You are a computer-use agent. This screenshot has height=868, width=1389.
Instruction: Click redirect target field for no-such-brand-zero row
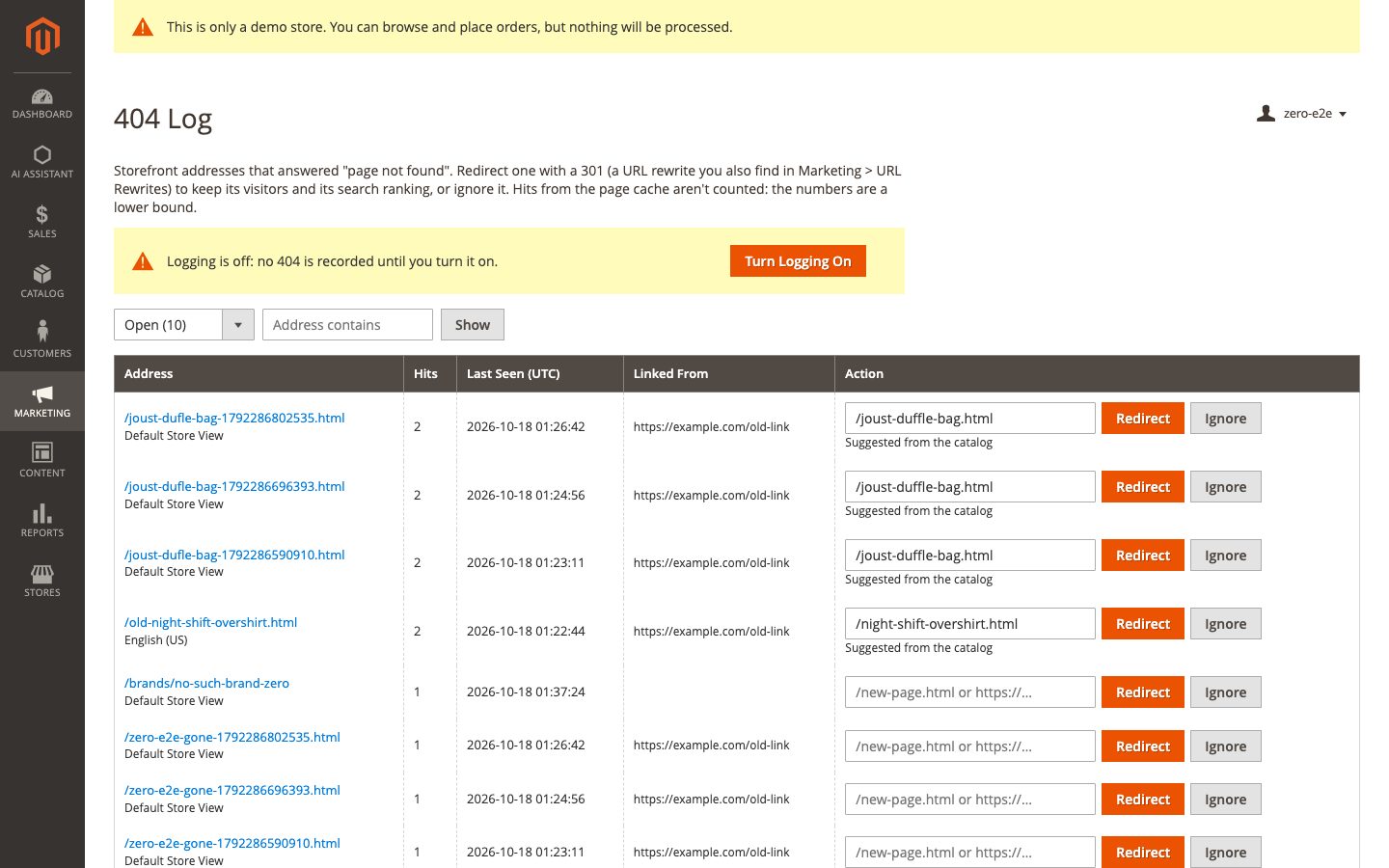click(970, 692)
